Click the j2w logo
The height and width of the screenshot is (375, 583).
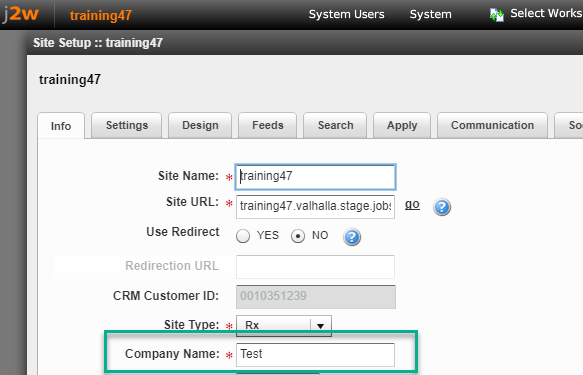click(21, 14)
